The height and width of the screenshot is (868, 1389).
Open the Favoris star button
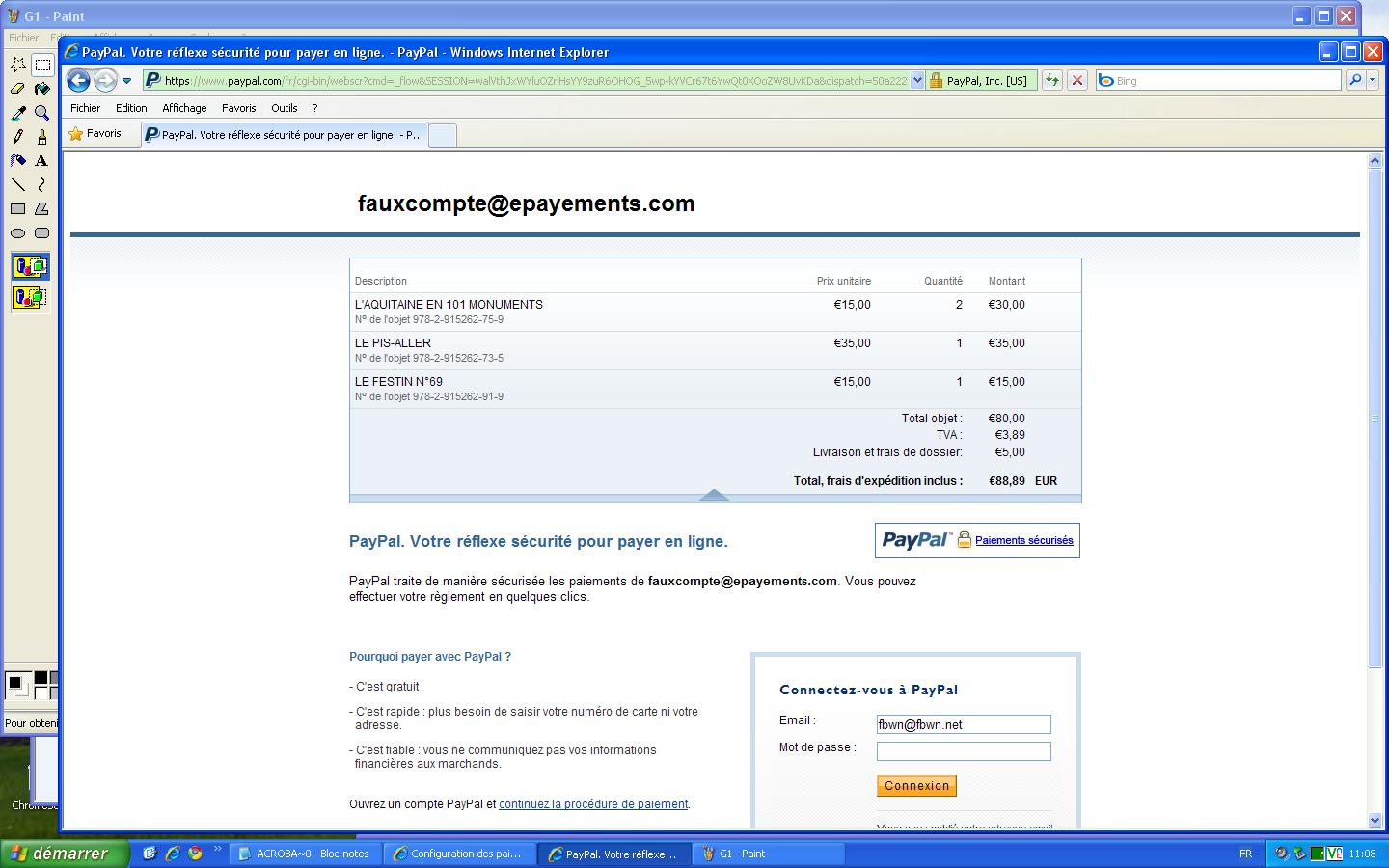[x=95, y=134]
